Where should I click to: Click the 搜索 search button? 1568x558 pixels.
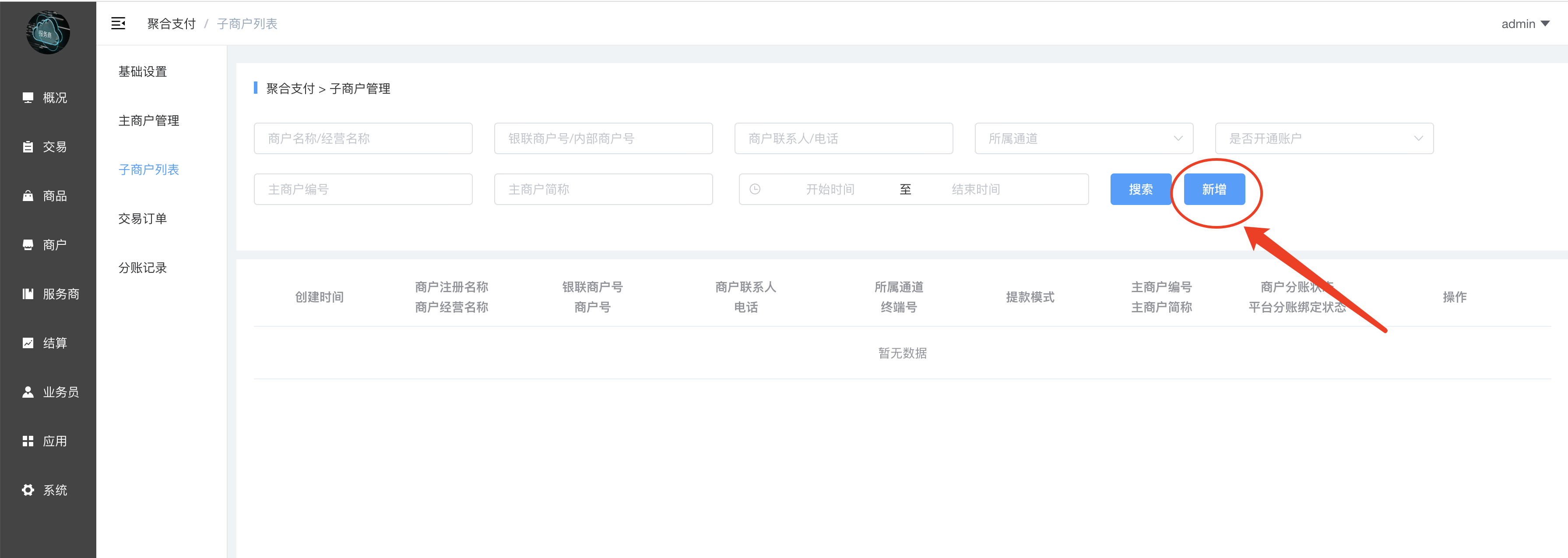click(1140, 190)
